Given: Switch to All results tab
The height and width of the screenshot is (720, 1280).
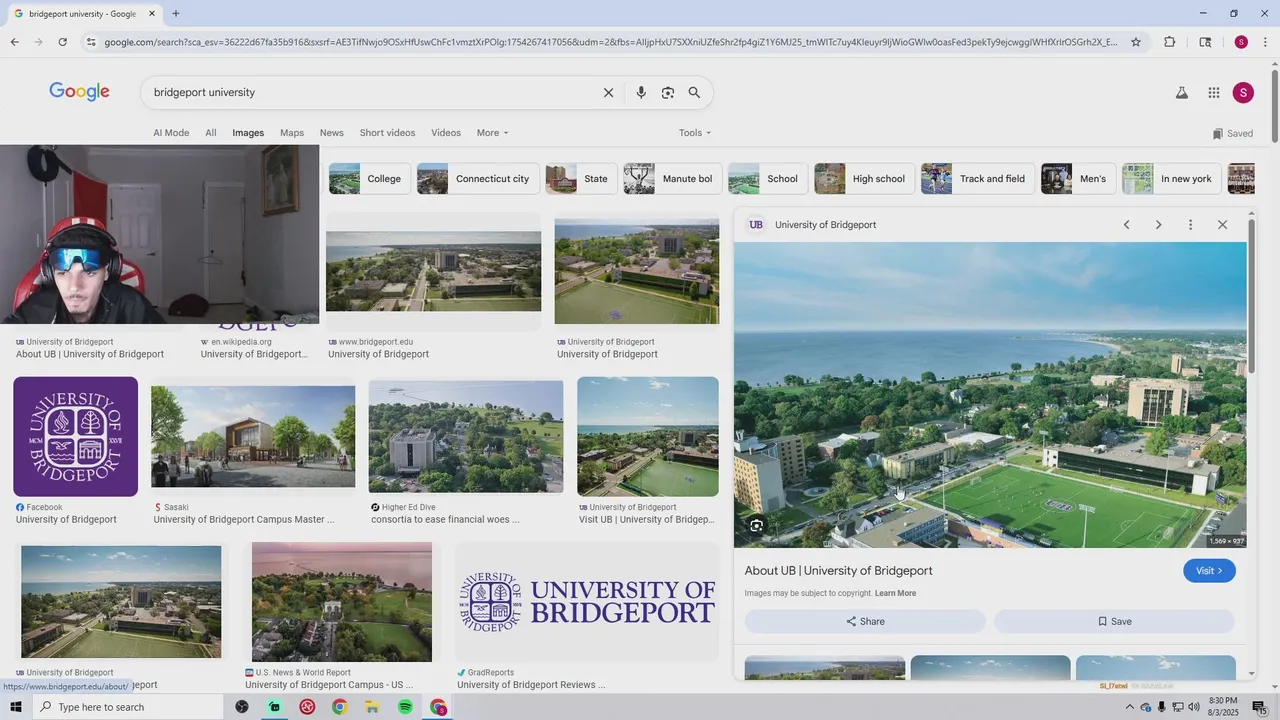Looking at the screenshot, I should pos(211,133).
